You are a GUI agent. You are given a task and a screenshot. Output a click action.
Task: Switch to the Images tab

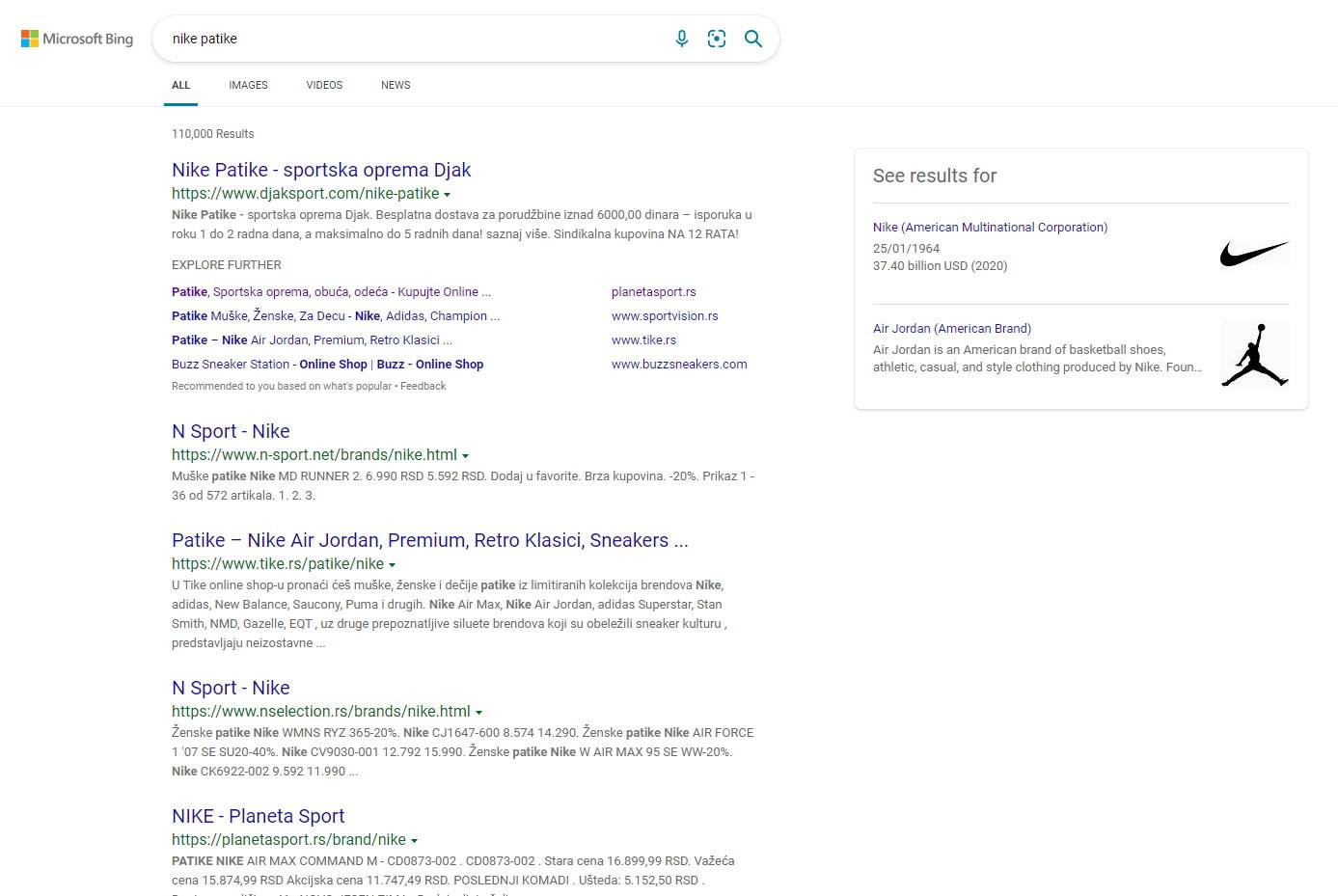point(248,85)
